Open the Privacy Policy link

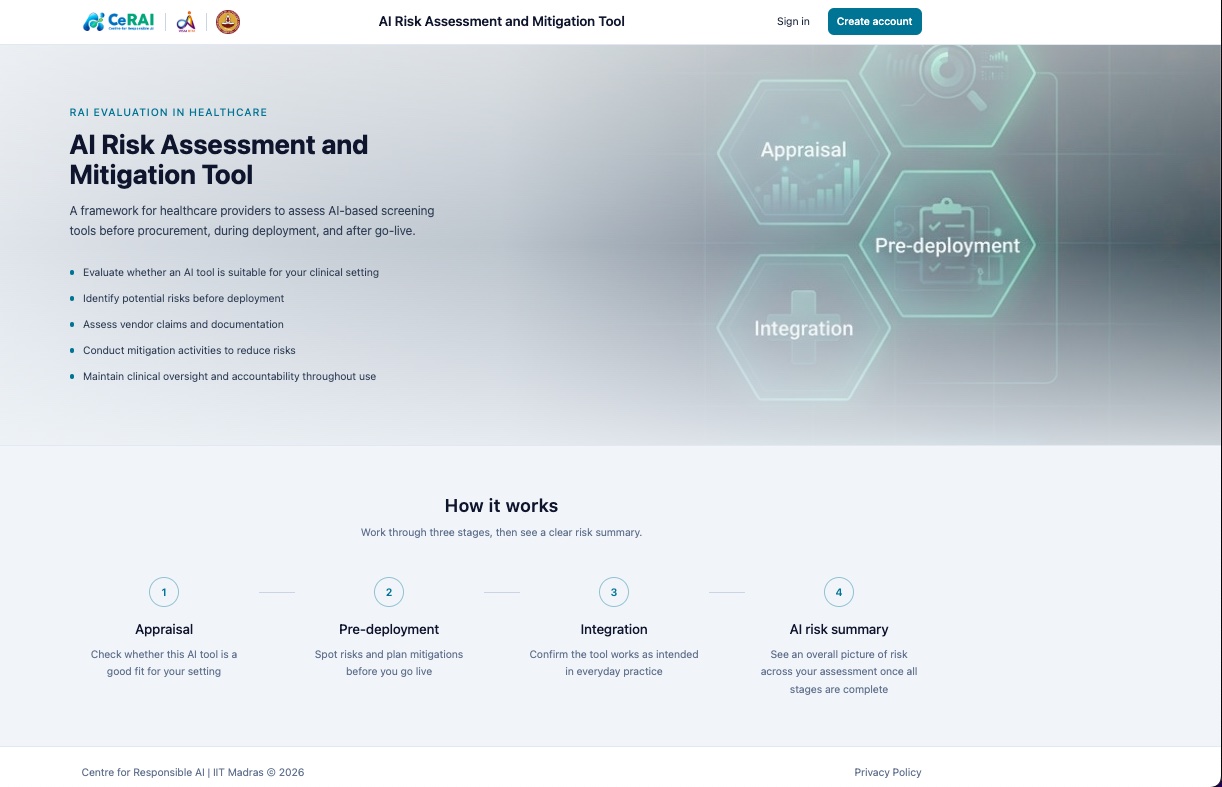click(x=887, y=772)
